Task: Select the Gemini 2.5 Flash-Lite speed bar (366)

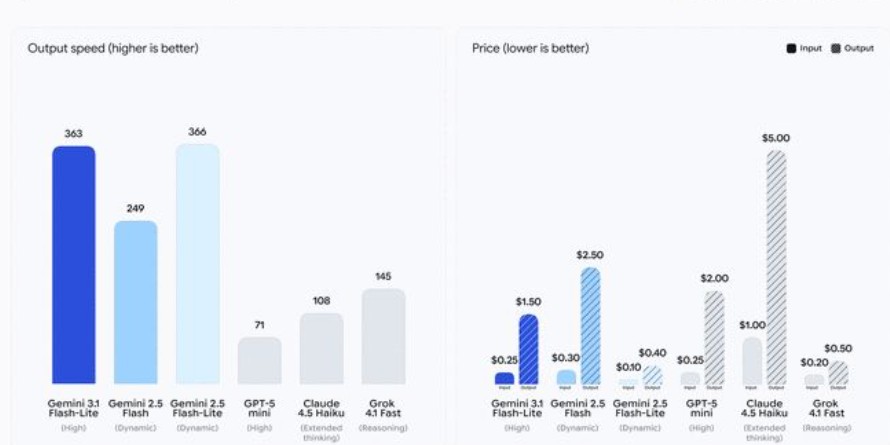Action: tap(197, 264)
